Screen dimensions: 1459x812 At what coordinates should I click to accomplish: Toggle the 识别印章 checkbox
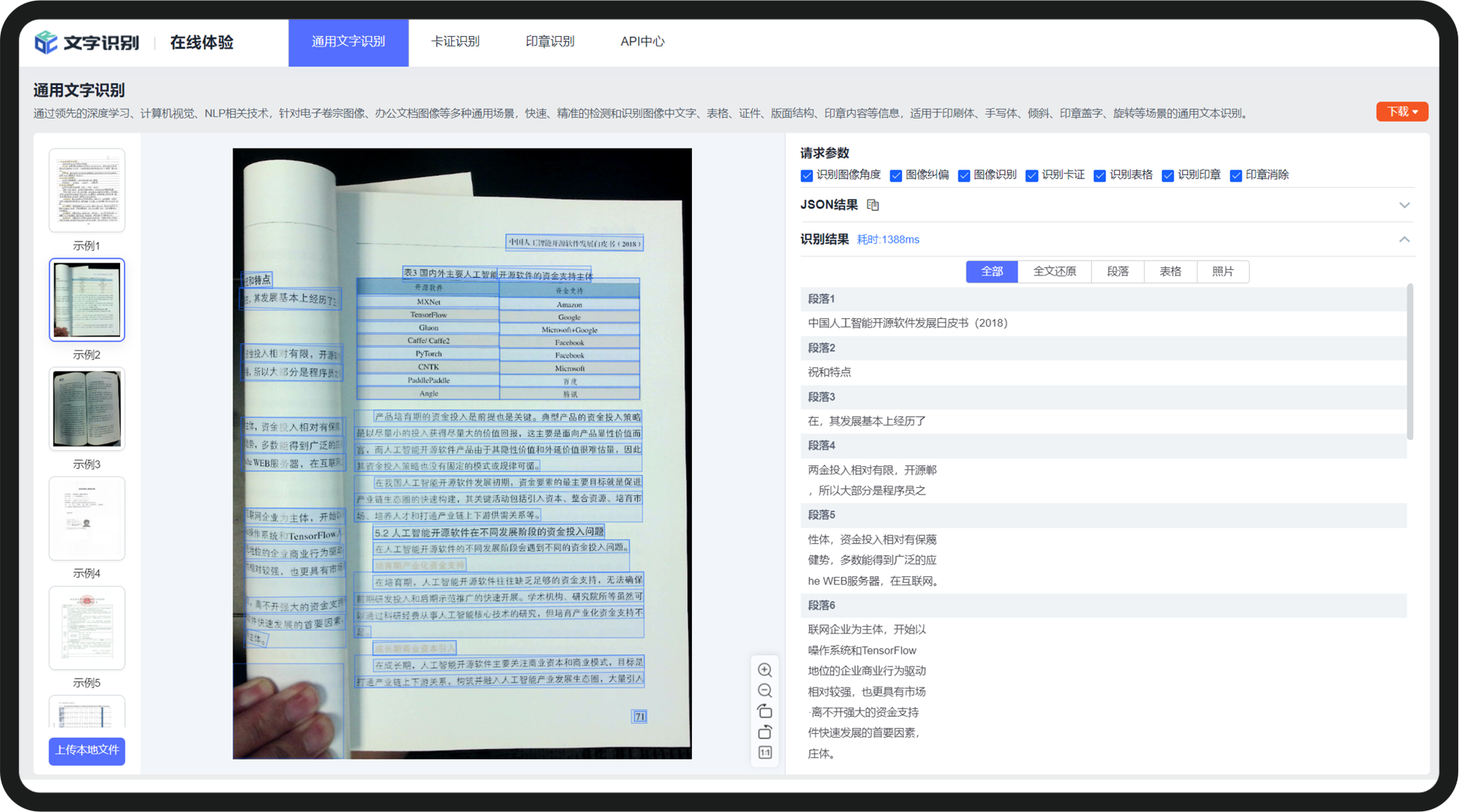point(1168,176)
